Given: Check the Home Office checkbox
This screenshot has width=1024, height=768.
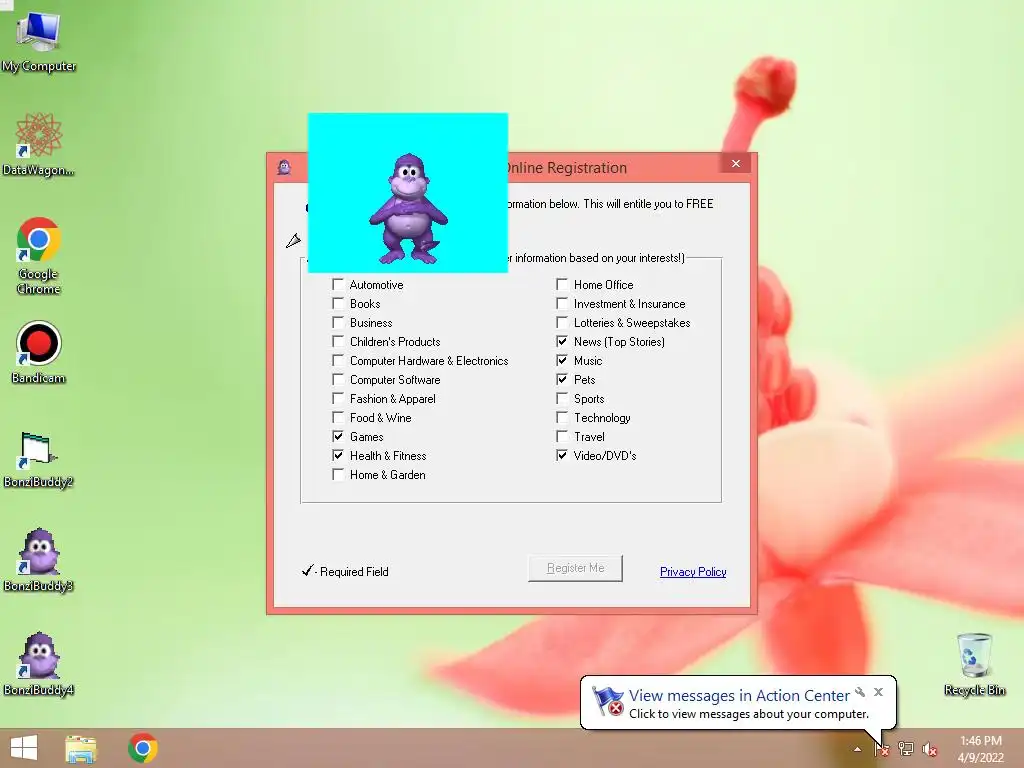Looking at the screenshot, I should (562, 284).
